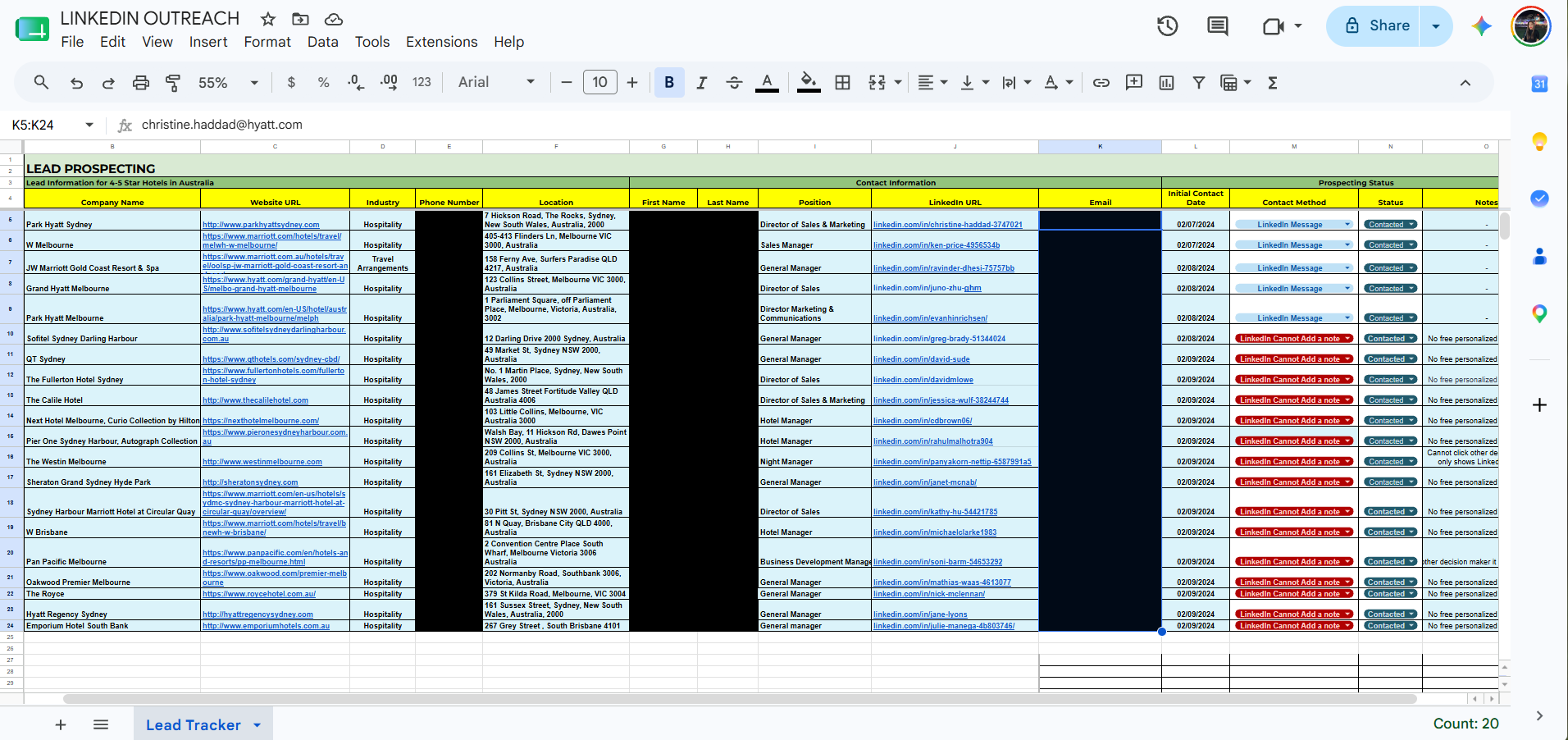Create a filter

1199,82
